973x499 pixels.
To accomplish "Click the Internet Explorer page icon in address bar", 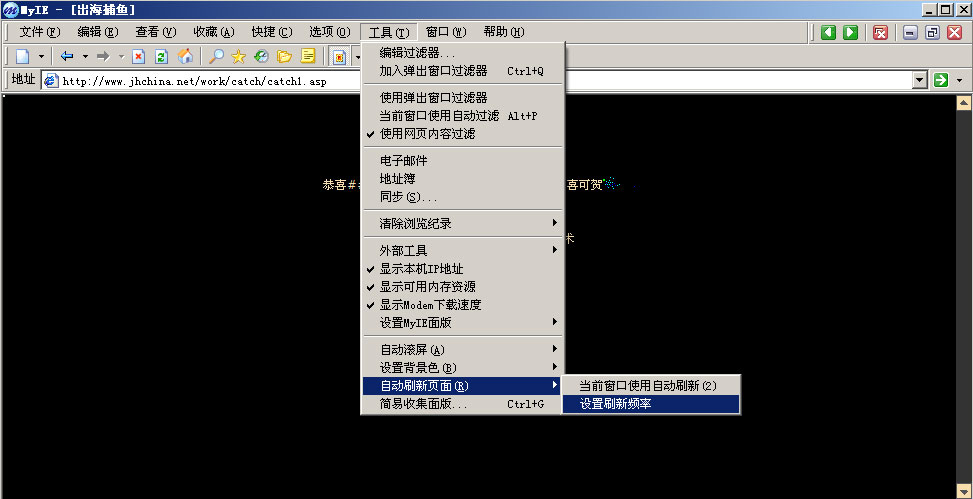I will click(x=52, y=81).
